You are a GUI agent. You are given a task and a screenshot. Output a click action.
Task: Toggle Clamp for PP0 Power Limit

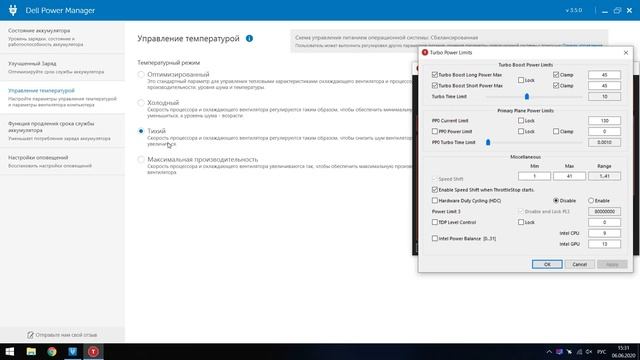click(556, 131)
